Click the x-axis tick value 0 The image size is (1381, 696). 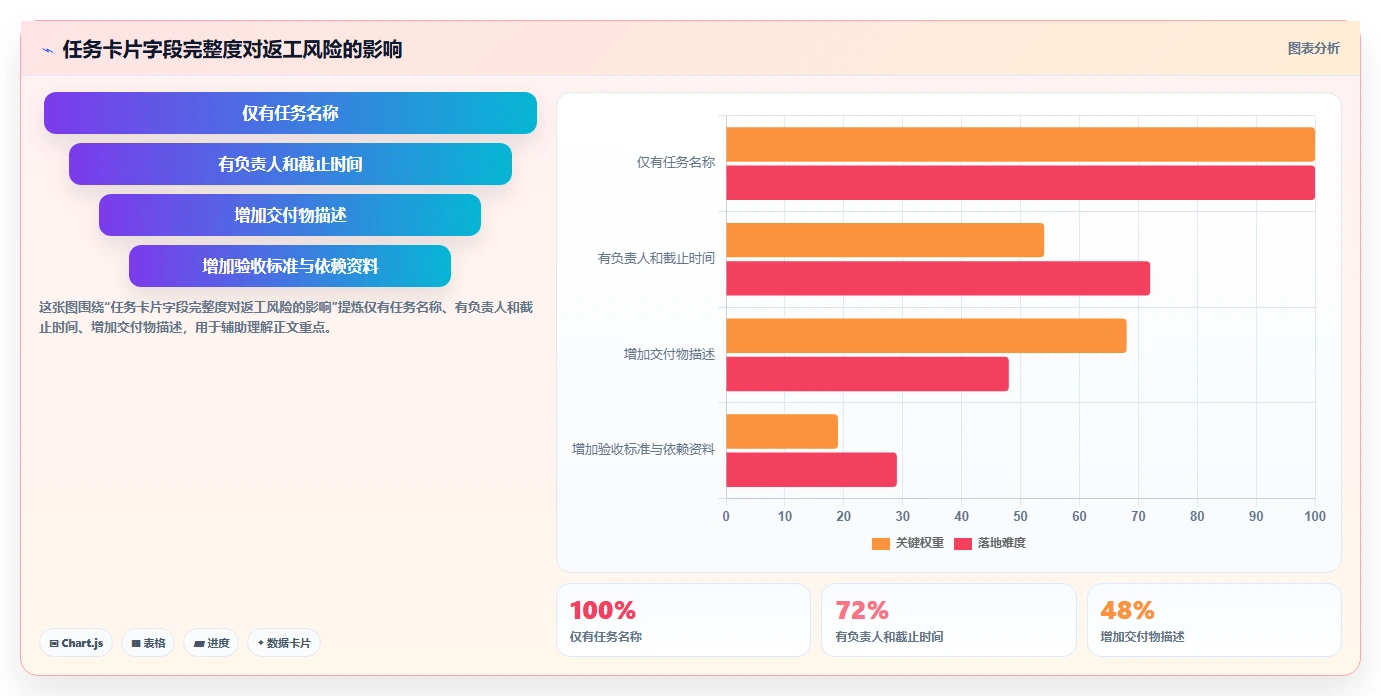pos(726,517)
